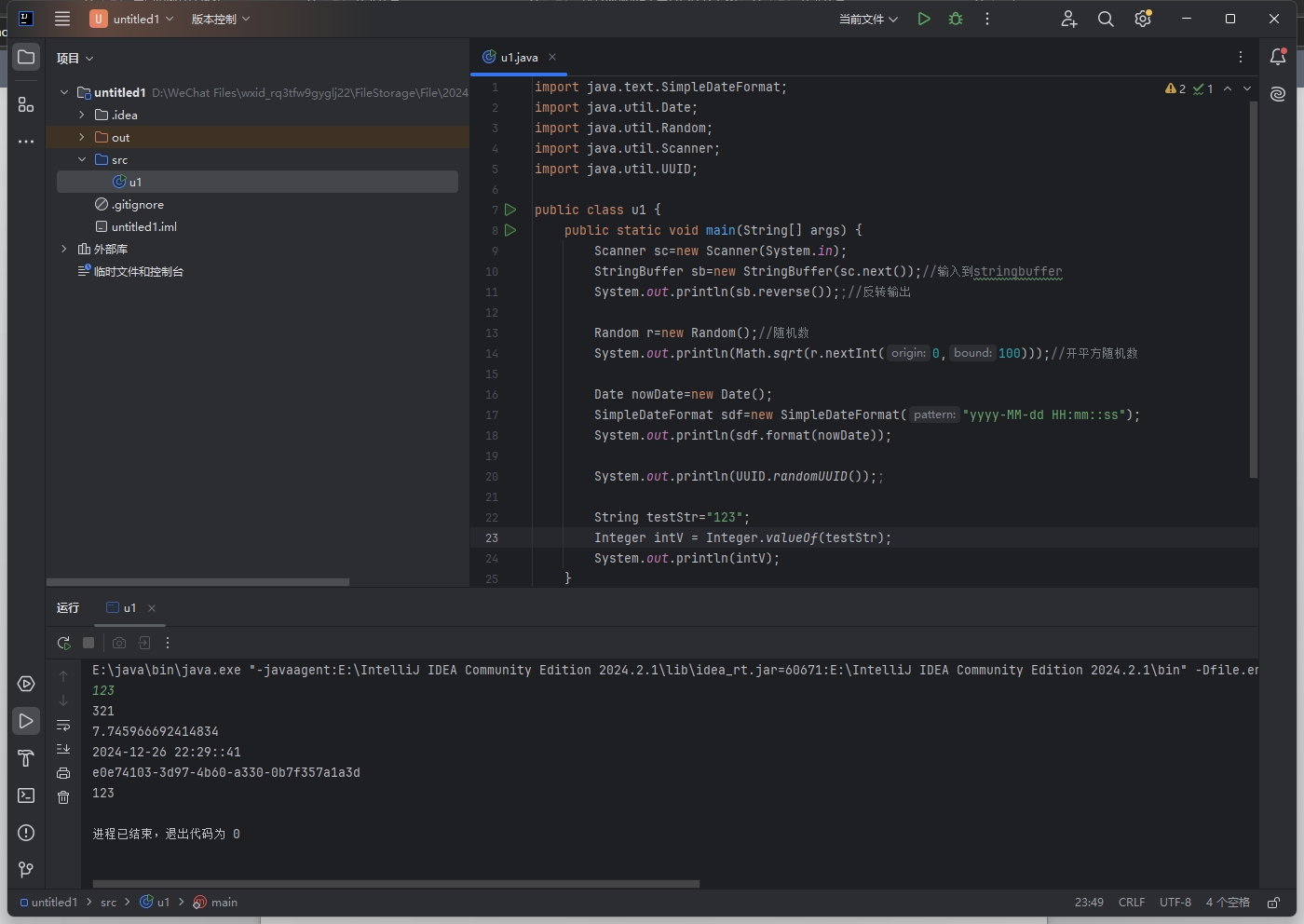Click 运行 panel title
This screenshot has height=924, width=1304.
click(68, 607)
